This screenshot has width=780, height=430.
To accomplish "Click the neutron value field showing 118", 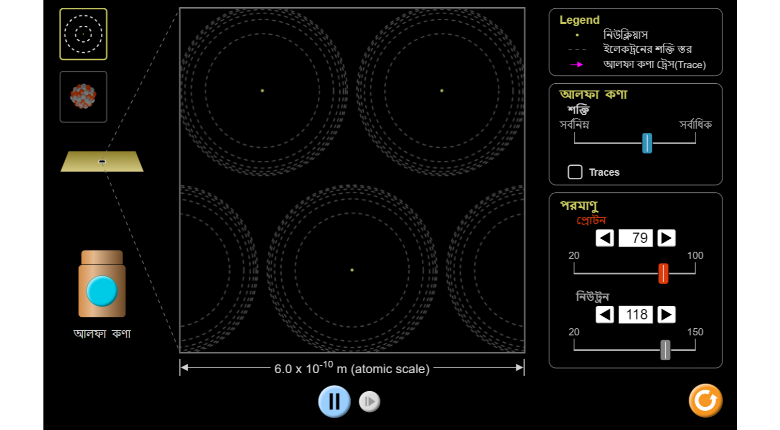I will pos(636,314).
